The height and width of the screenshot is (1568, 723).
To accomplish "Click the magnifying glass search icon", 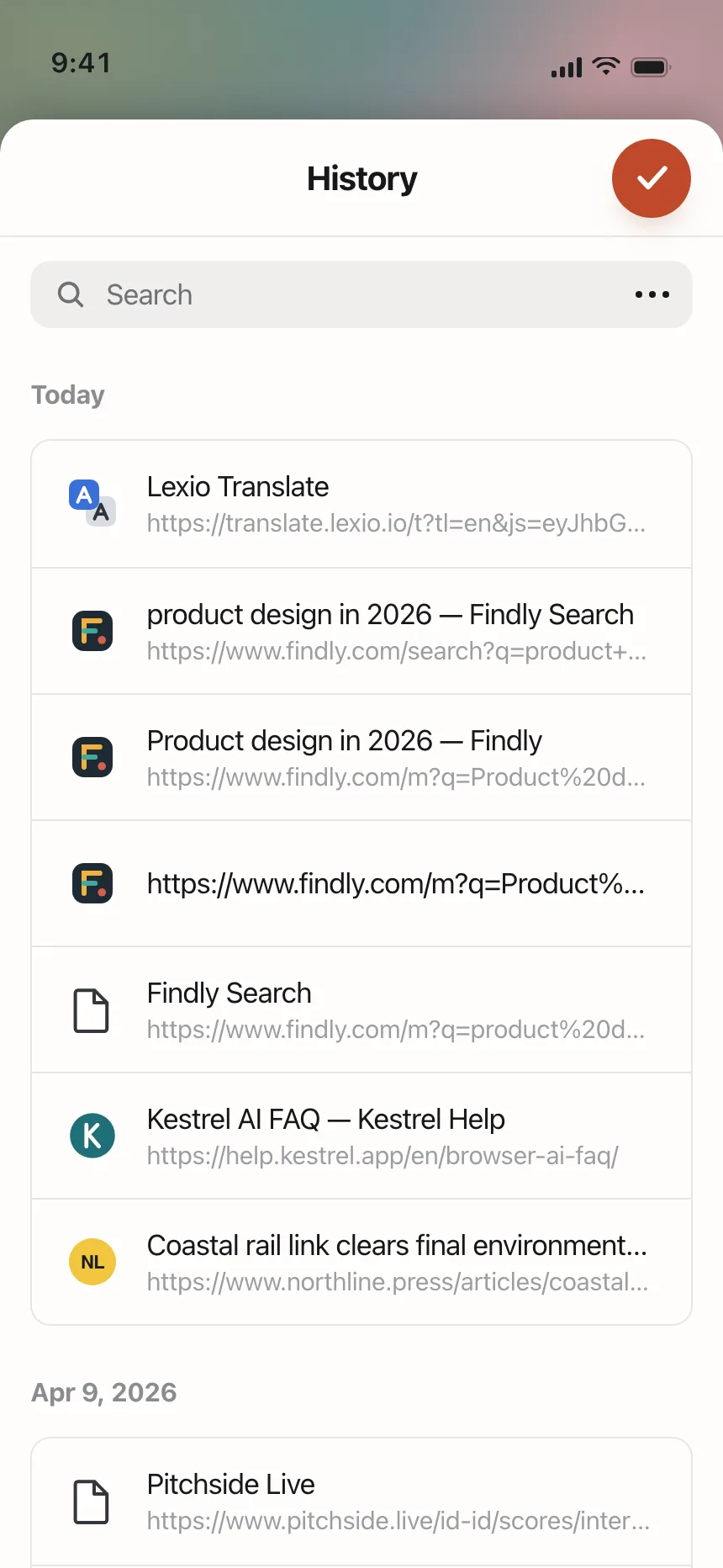I will coord(71,294).
